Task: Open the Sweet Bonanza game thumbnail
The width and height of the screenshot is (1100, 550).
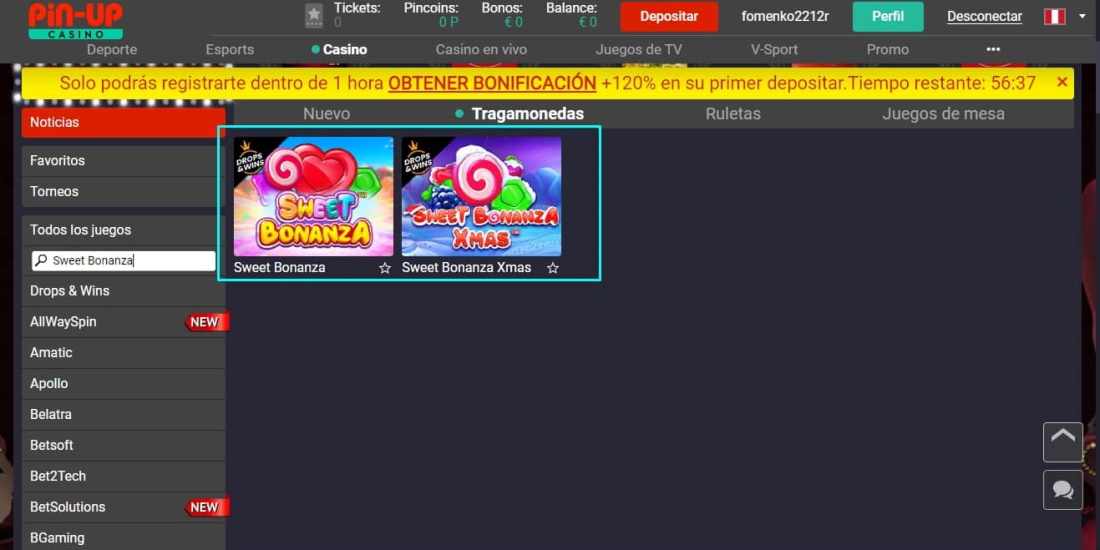Action: (314, 196)
